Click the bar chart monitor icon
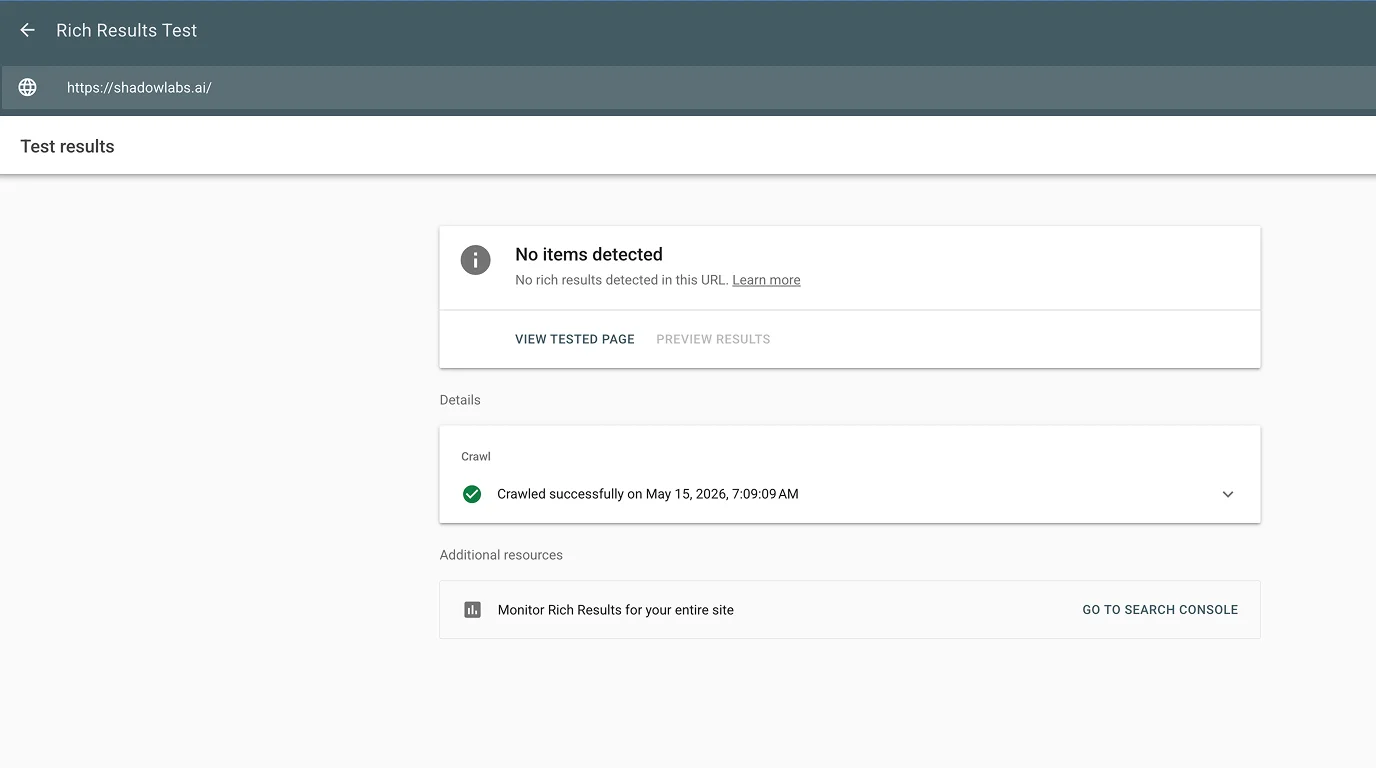 point(473,610)
